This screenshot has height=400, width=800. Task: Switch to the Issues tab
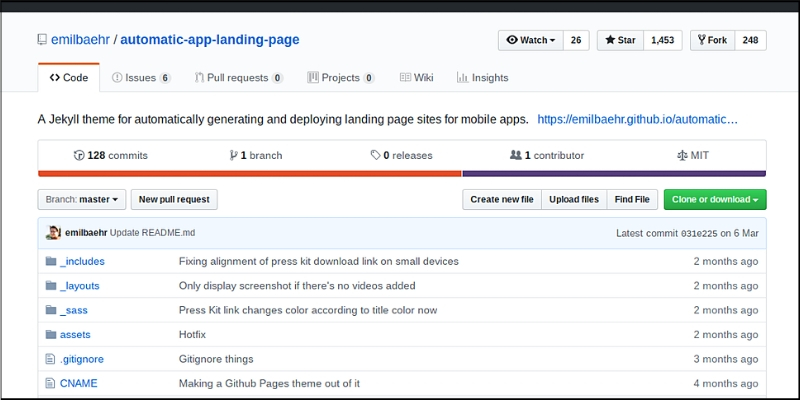[x=141, y=78]
